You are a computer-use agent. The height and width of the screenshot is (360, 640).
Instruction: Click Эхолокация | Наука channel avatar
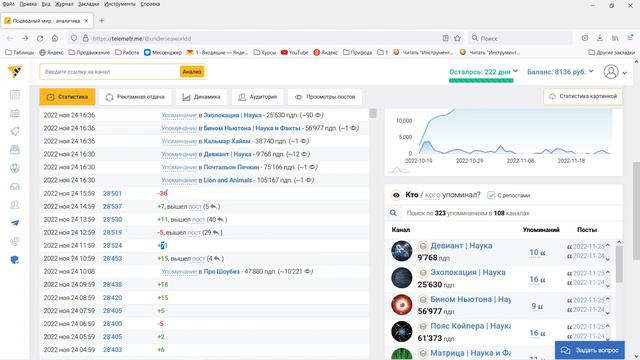(402, 278)
